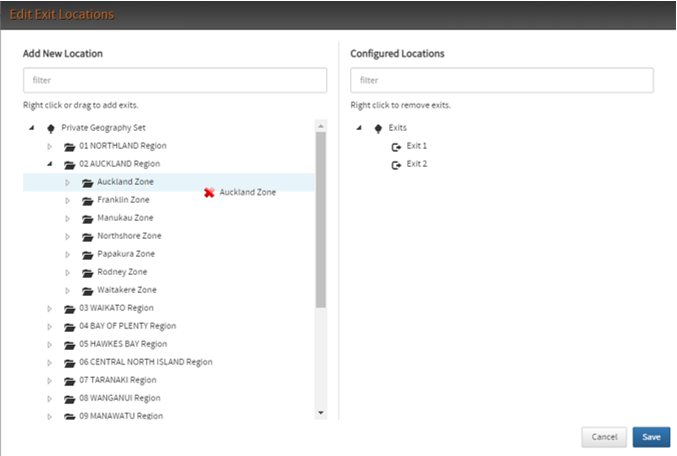The height and width of the screenshot is (456, 677).
Task: Click the location tree scrollbar thumb
Action: (320, 220)
